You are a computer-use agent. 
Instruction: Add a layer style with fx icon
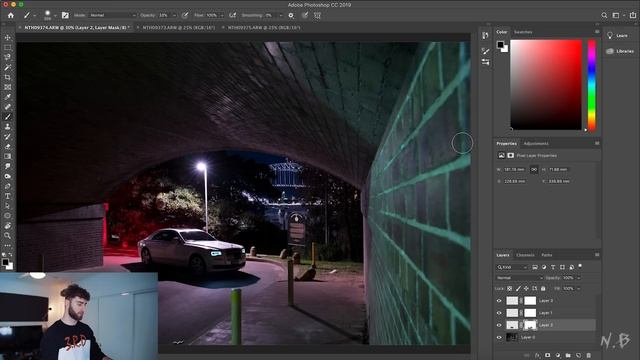(538, 356)
